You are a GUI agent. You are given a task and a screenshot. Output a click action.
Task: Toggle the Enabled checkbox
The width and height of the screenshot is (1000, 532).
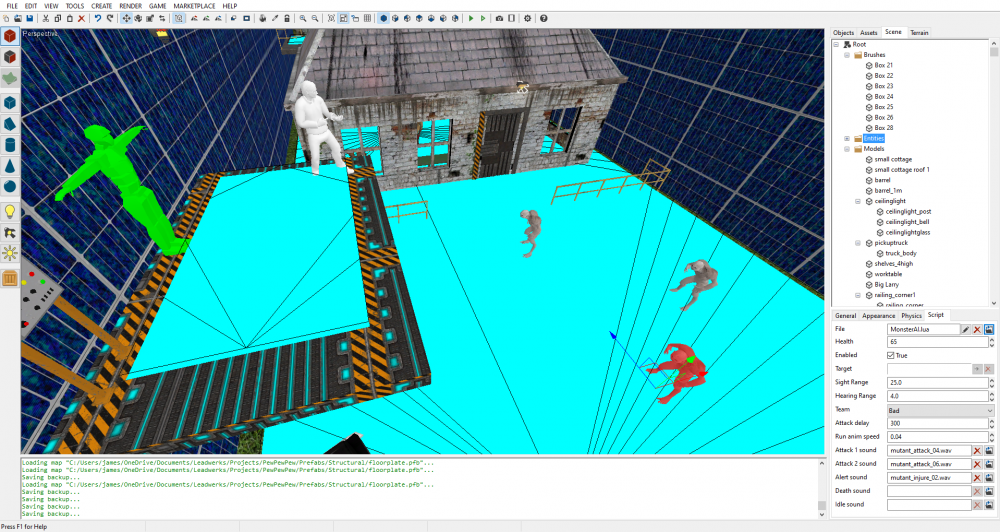pos(891,355)
